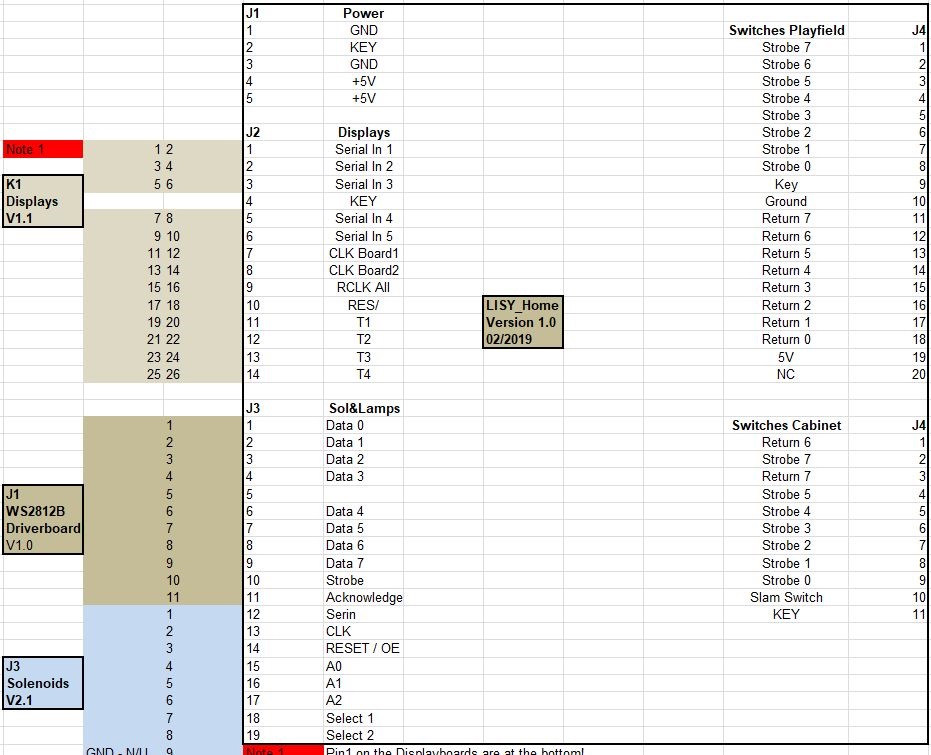Select the Switches Playfield heading cell
The width and height of the screenshot is (931, 755).
point(786,31)
